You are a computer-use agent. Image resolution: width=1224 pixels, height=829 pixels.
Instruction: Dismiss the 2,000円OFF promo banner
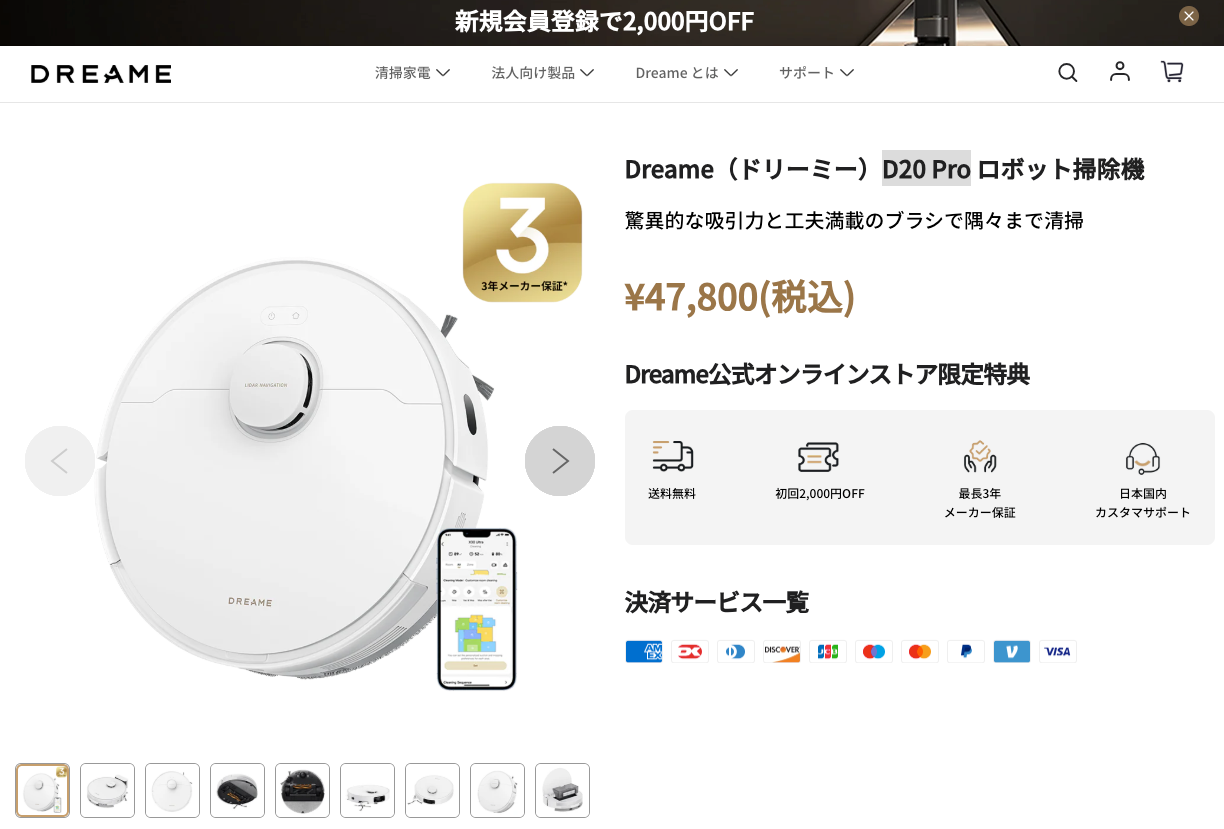click(1189, 16)
